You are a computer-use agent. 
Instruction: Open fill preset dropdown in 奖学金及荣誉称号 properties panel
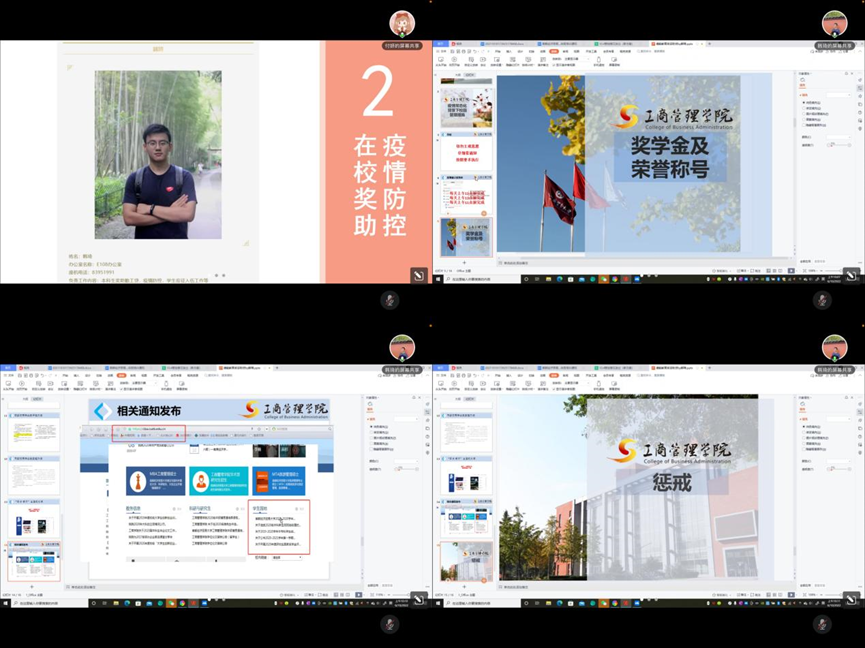(x=839, y=95)
